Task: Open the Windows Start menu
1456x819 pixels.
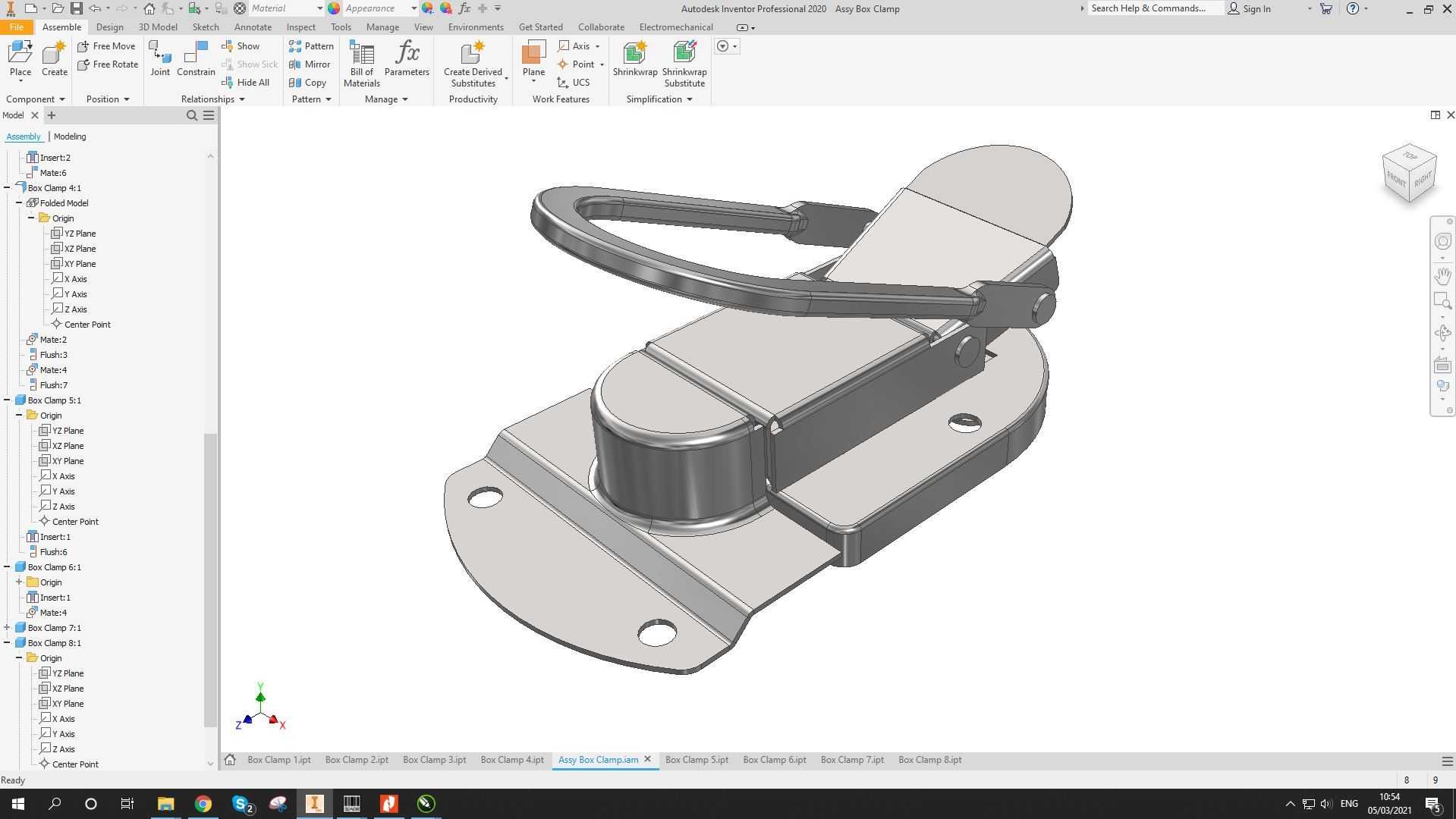Action: [x=18, y=804]
